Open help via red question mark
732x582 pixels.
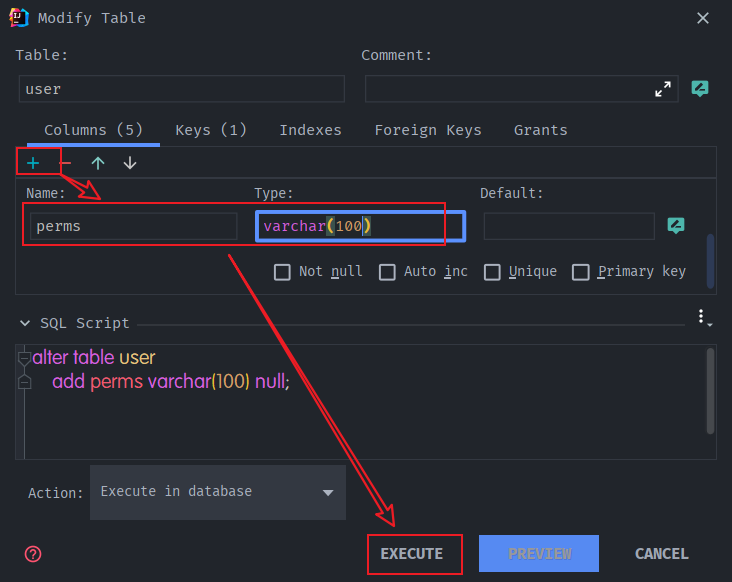[33, 554]
